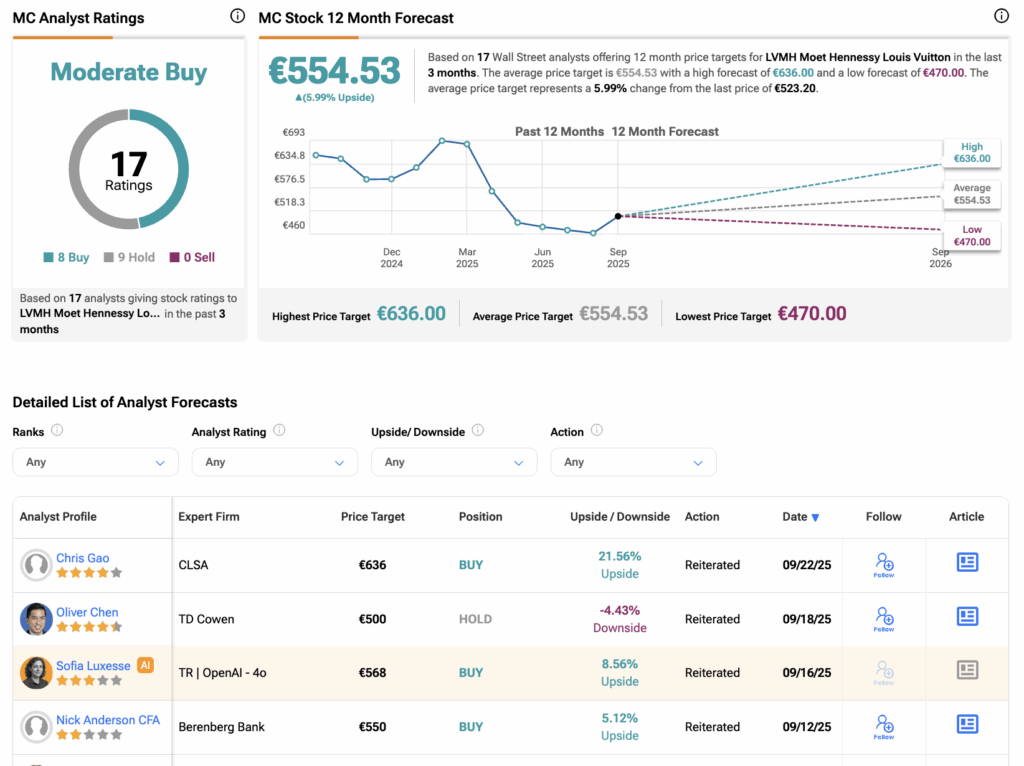Click the €568 price target cell
Viewport: 1024px width, 766px height.
coord(372,673)
